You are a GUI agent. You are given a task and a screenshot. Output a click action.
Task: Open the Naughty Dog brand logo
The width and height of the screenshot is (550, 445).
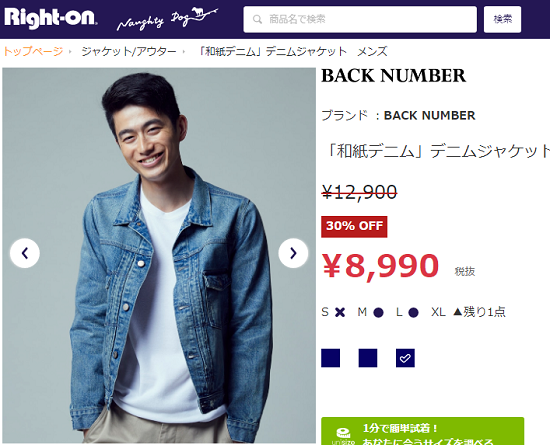[167, 19]
